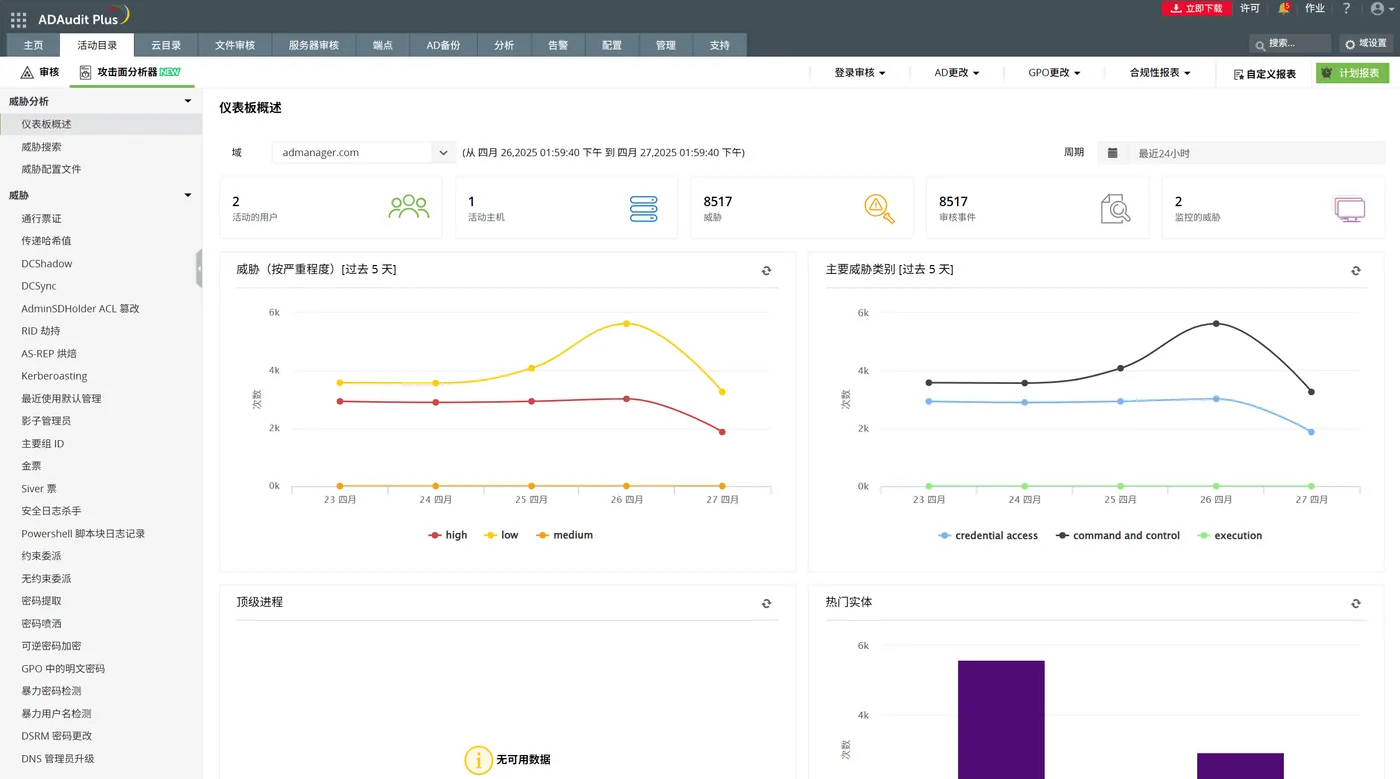
Task: Refresh the 热门实体 panel
Action: click(1356, 603)
